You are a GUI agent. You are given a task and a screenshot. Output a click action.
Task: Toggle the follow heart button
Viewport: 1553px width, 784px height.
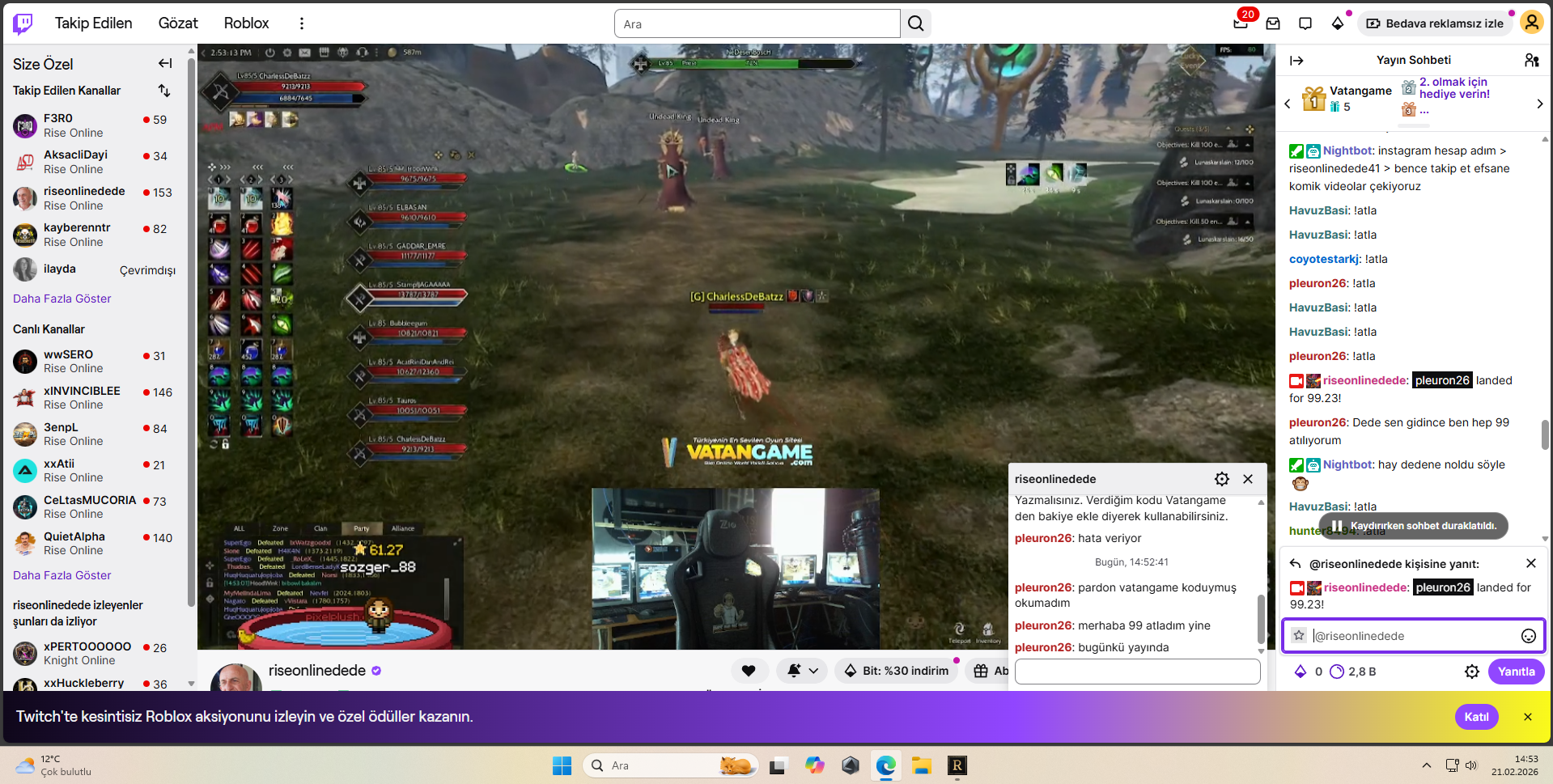click(749, 671)
